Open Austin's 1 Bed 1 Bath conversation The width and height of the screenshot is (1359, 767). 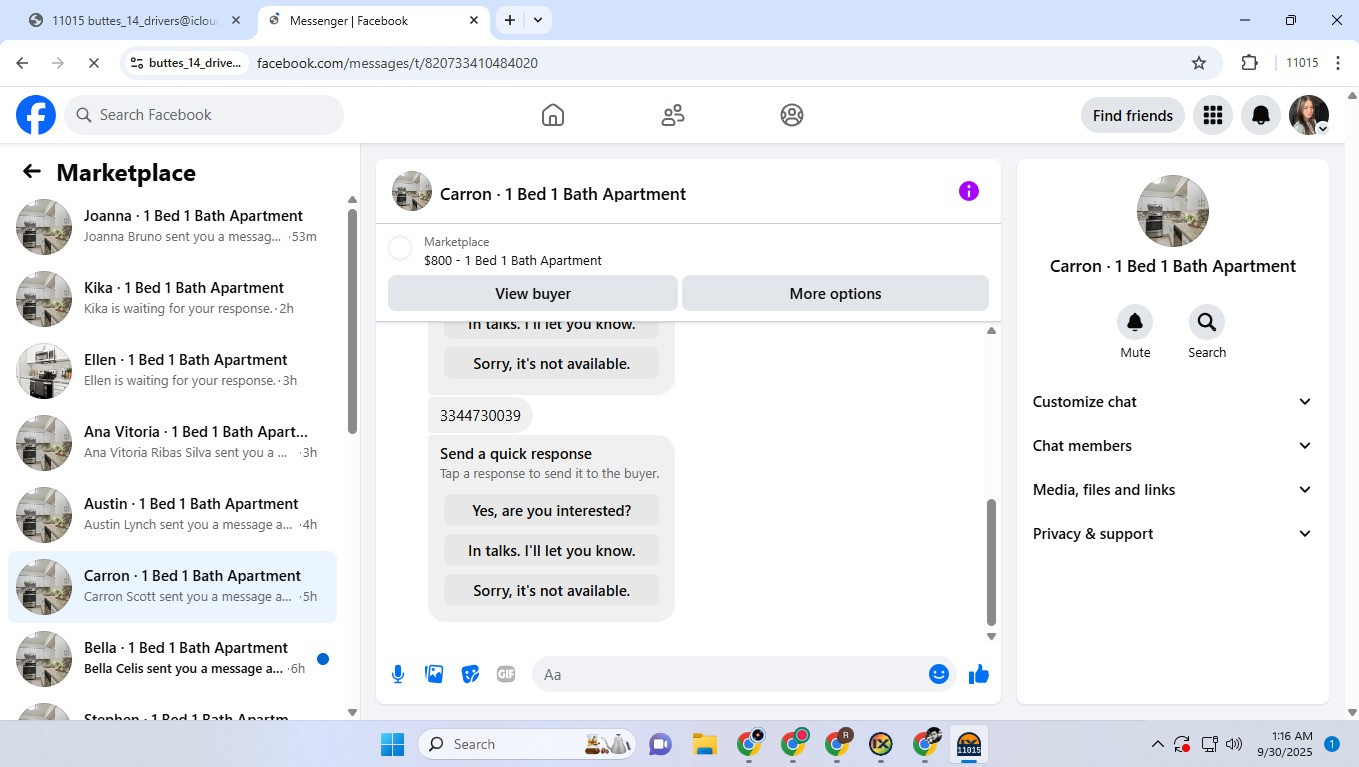point(172,514)
